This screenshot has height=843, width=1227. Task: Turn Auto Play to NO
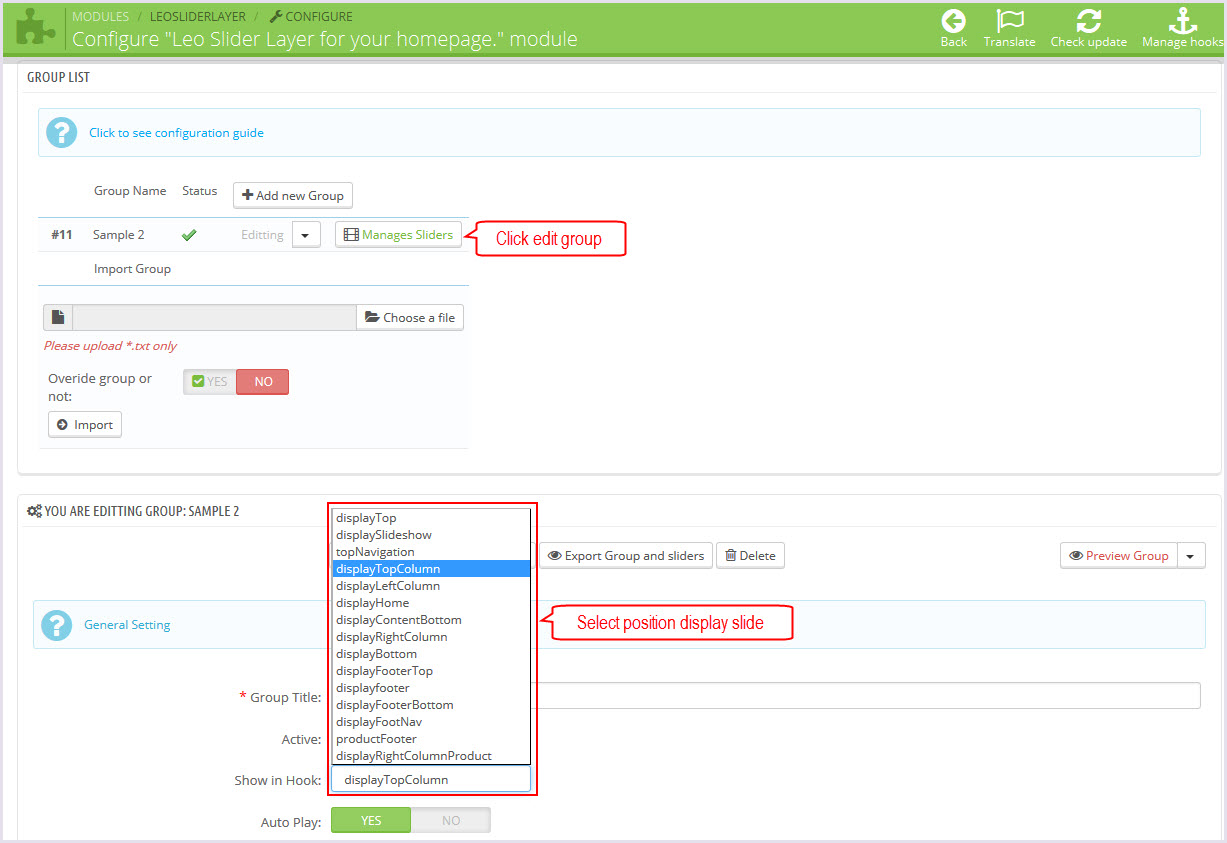pos(451,820)
